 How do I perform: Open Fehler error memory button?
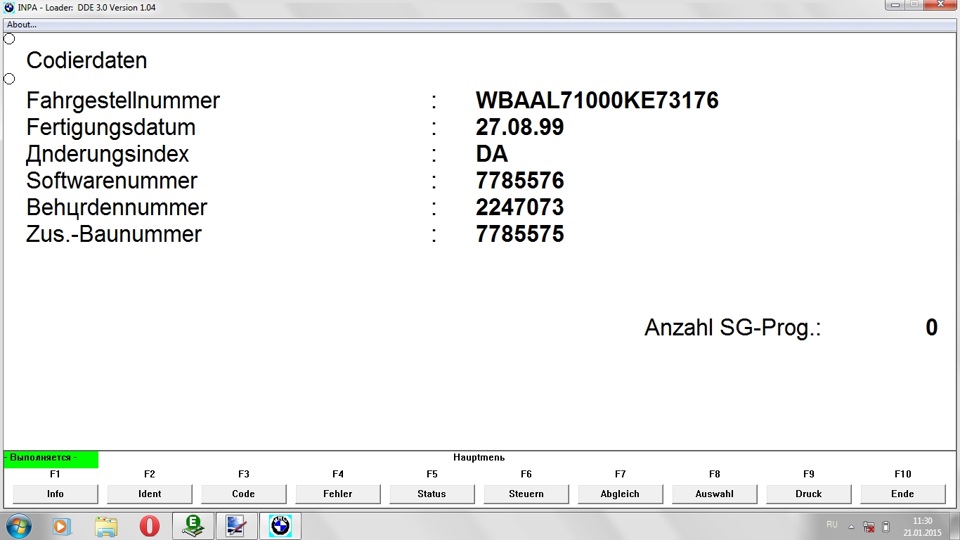click(x=338, y=493)
